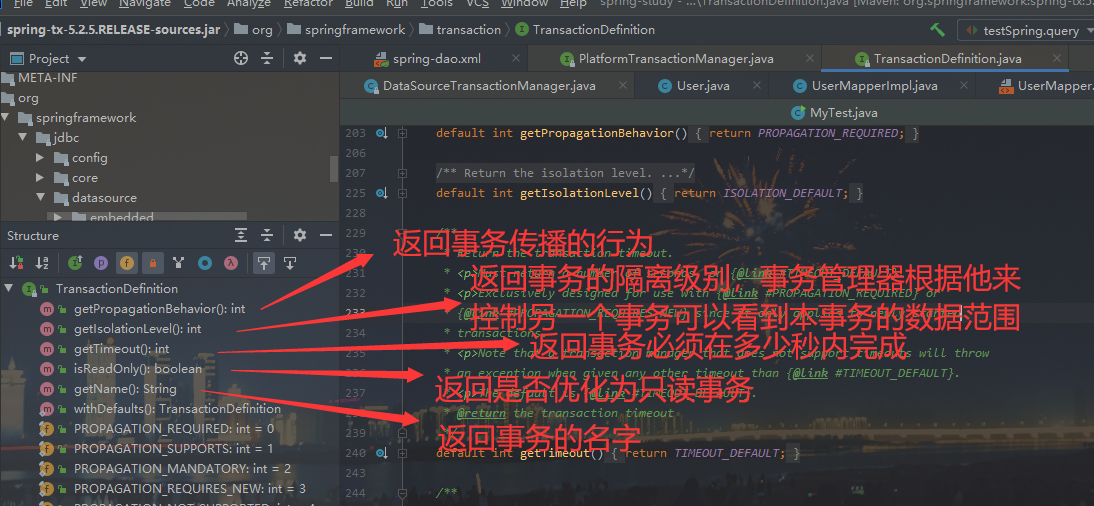Select withDefaults(): TransactionDefinition in Structure
Image resolution: width=1094 pixels, height=506 pixels.
pyautogui.click(x=177, y=409)
